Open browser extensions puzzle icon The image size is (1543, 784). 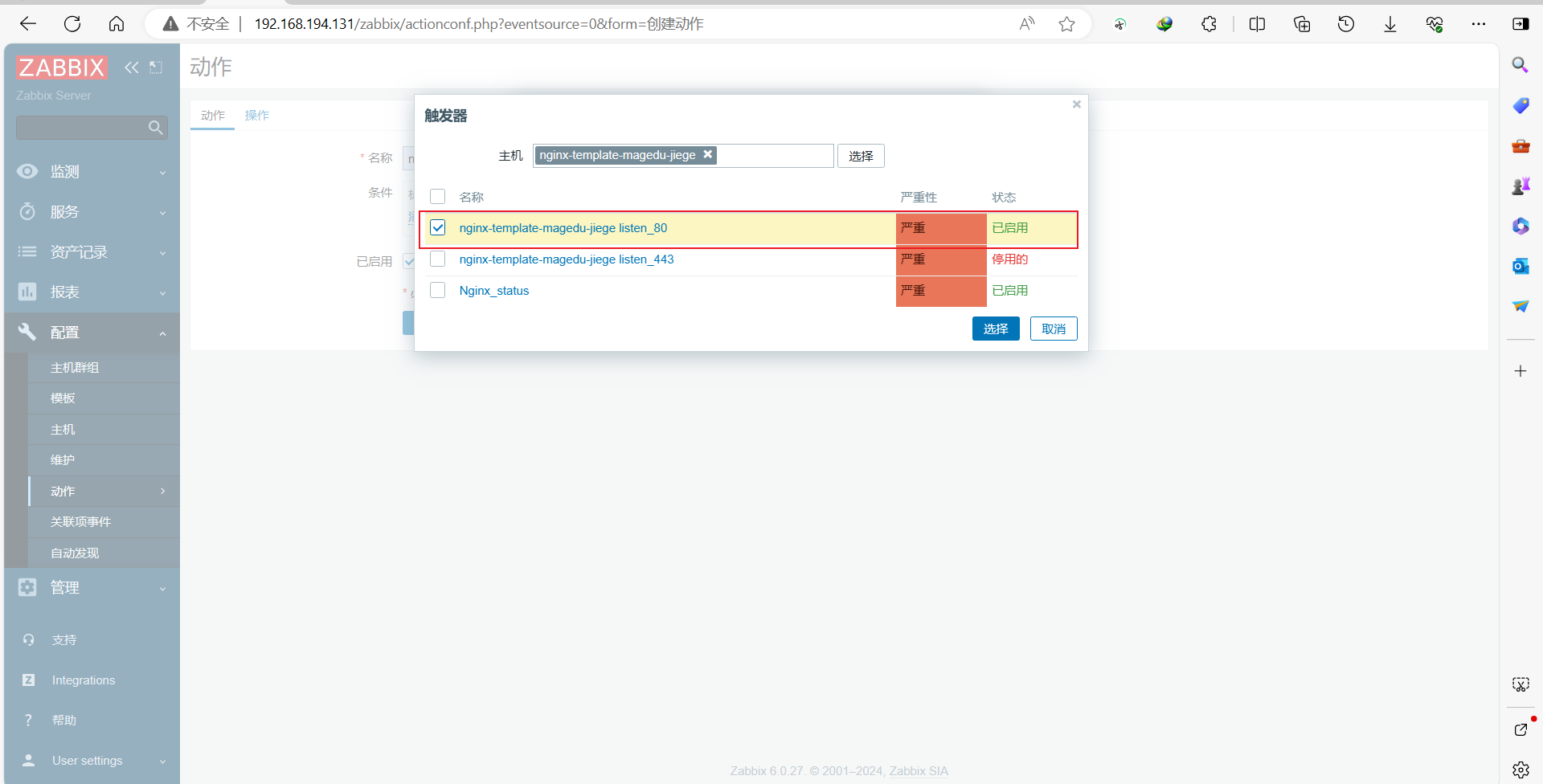pos(1209,24)
